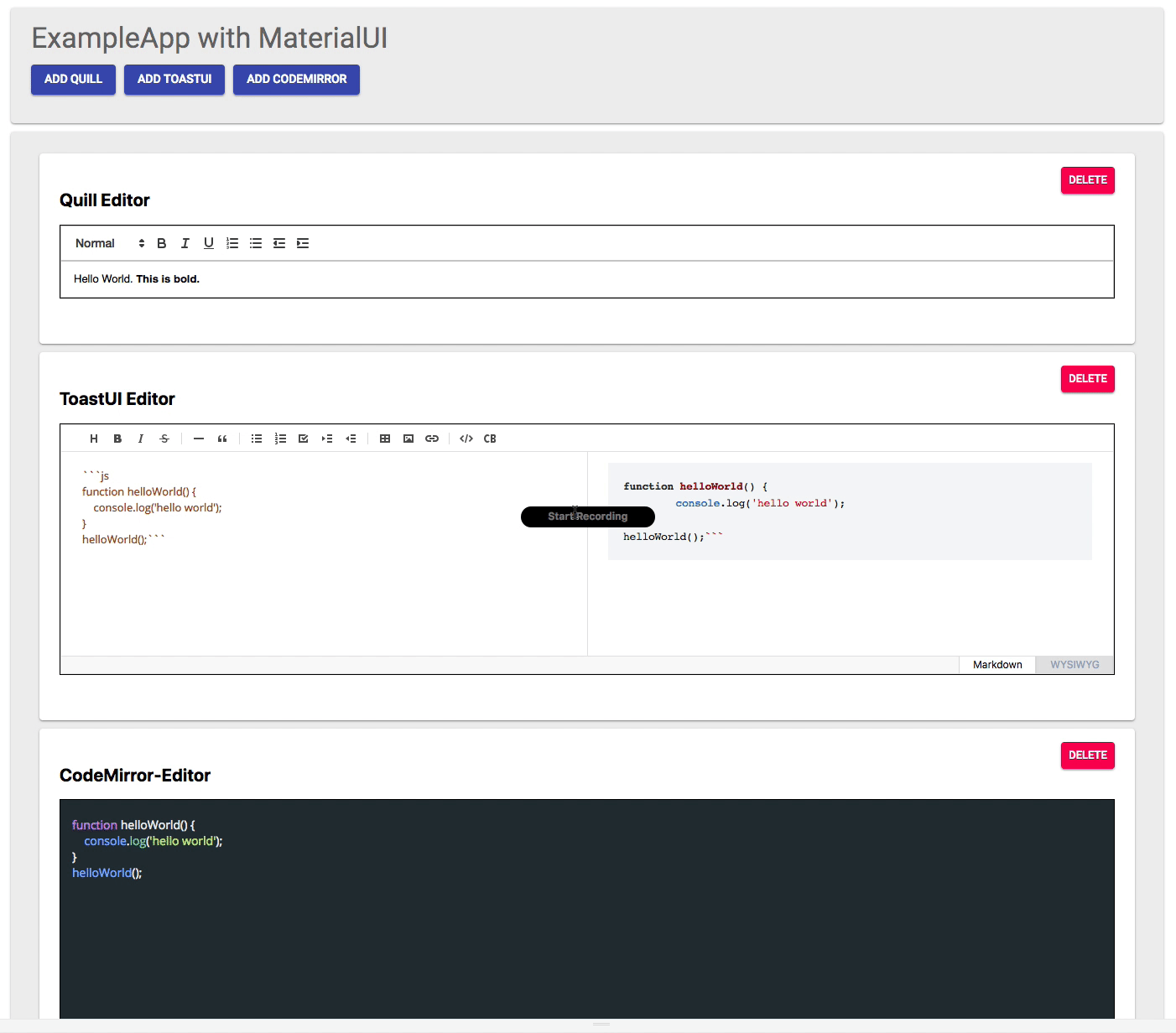Insert unordered list in ToastUI toolbar
The height and width of the screenshot is (1033, 1176).
[257, 439]
